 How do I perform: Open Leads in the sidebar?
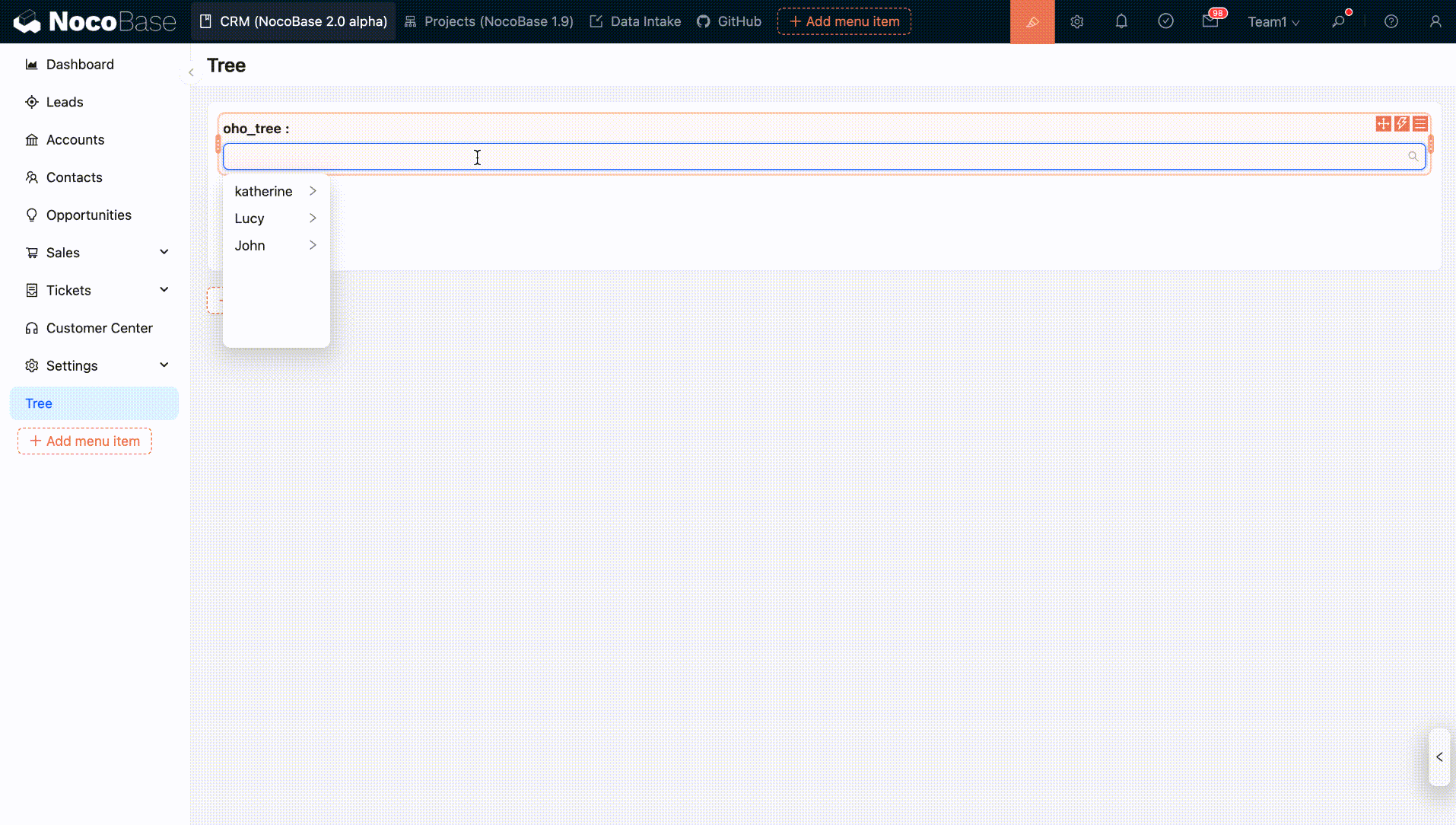[x=65, y=102]
